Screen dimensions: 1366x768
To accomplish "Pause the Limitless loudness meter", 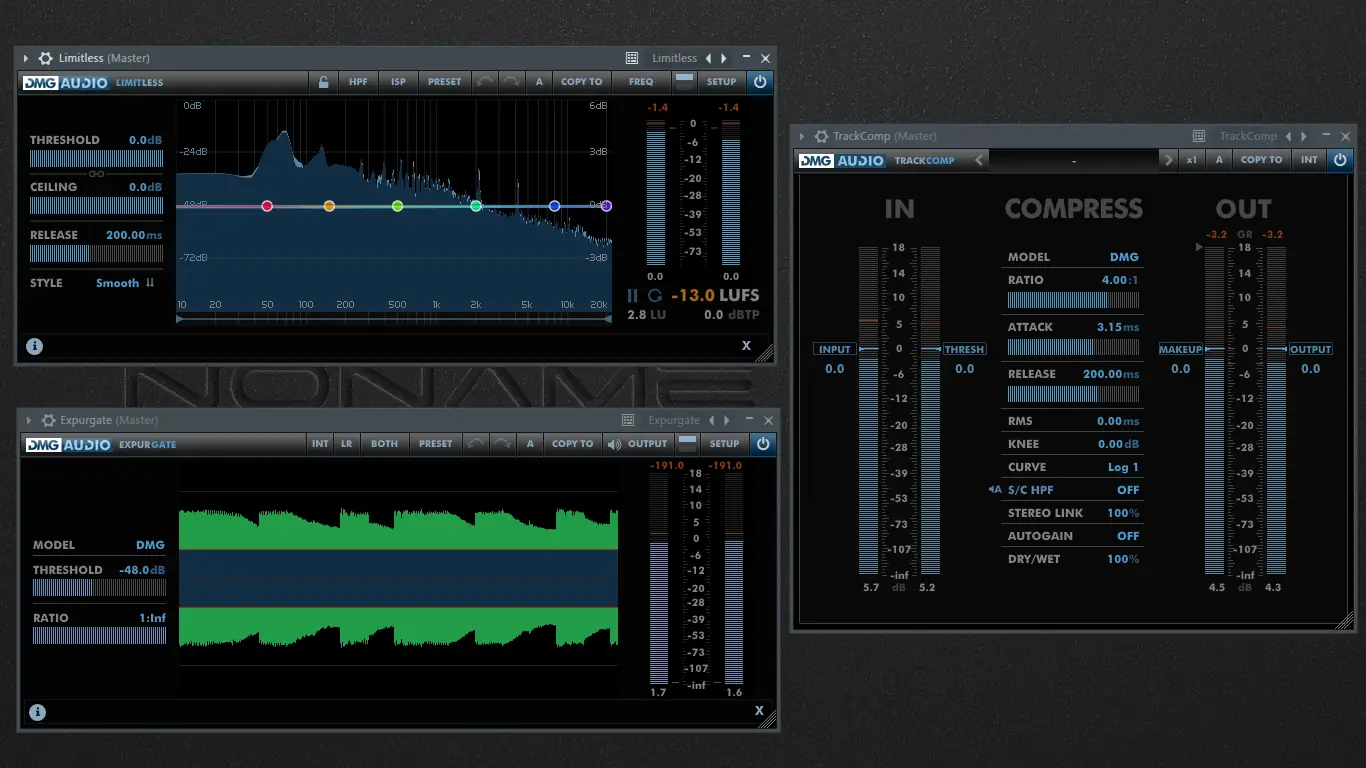I will point(632,295).
